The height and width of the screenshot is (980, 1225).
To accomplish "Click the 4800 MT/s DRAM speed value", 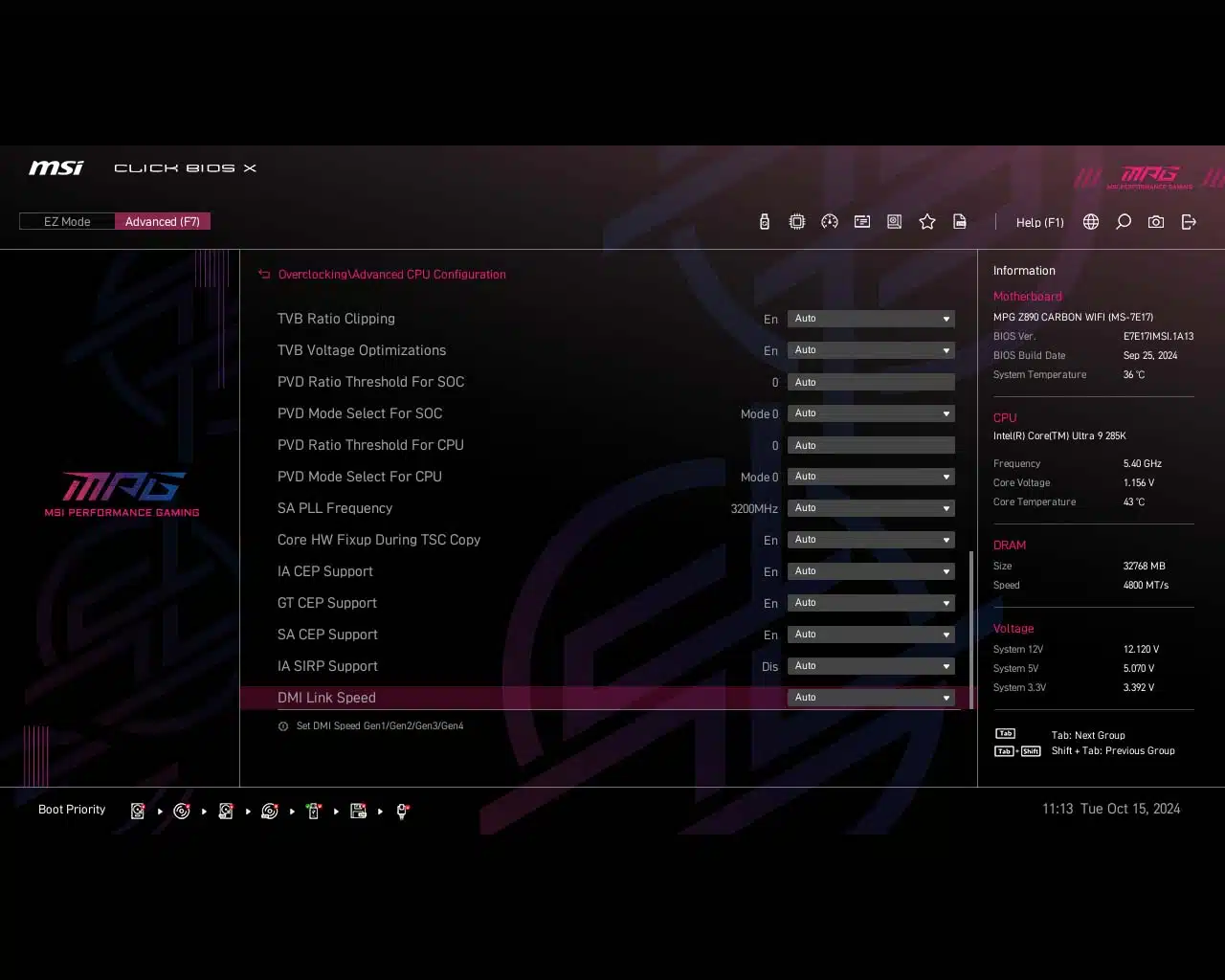I will click(1146, 585).
